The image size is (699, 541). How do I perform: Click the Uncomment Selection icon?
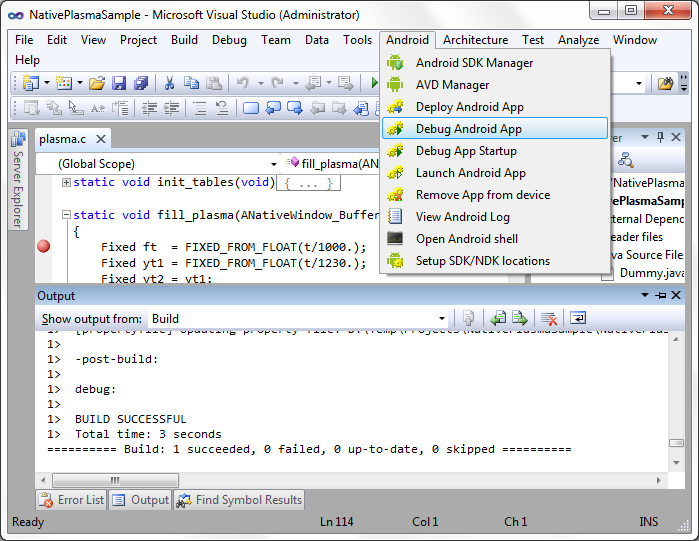click(x=222, y=108)
